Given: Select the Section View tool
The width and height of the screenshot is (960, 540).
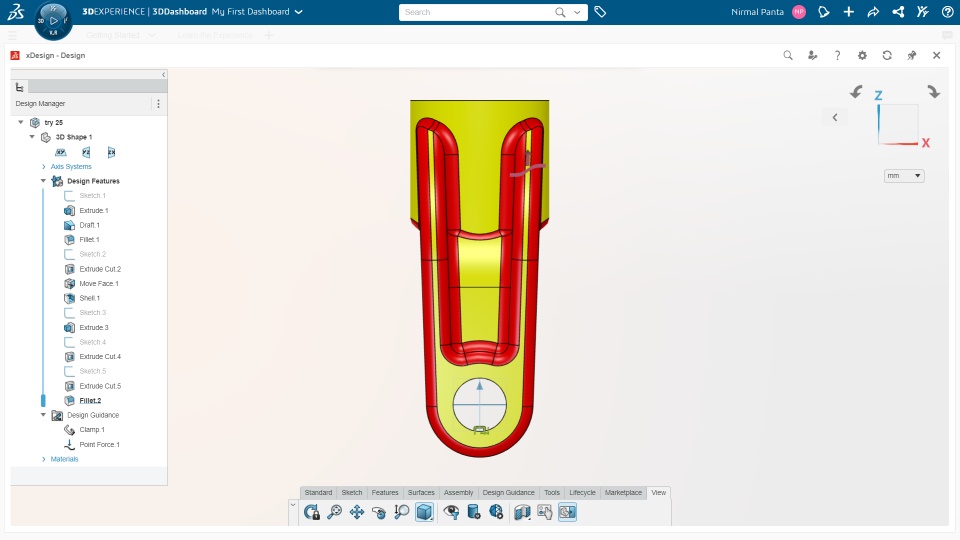Looking at the screenshot, I should click(x=522, y=512).
